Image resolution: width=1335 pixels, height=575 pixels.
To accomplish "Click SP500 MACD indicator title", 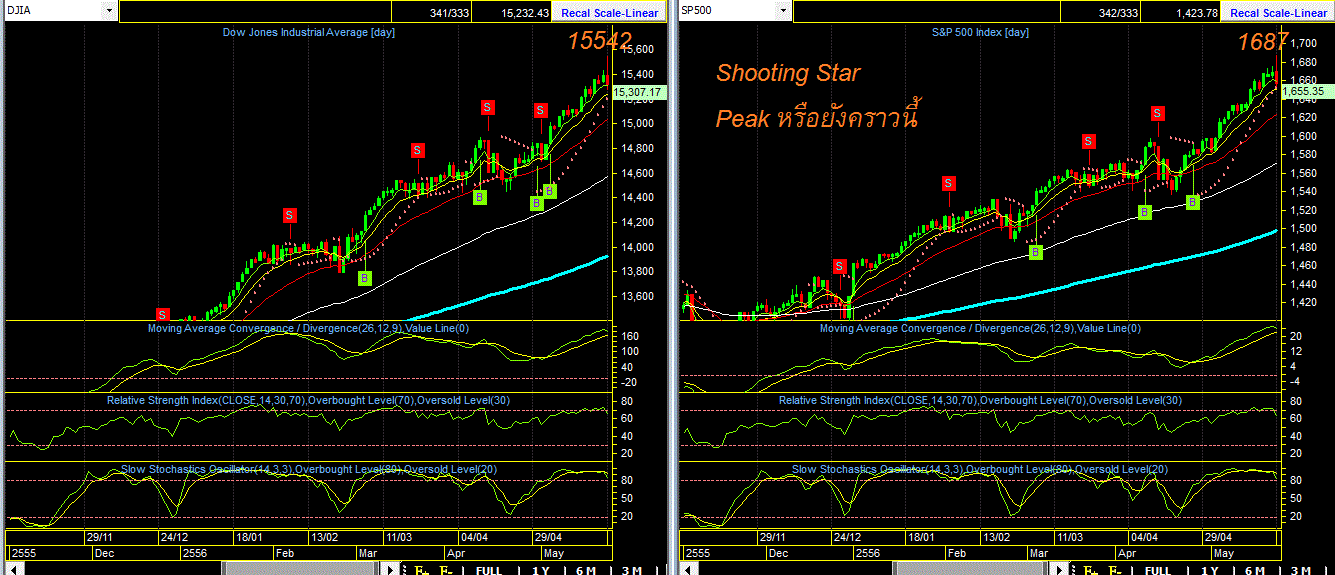I will pyautogui.click(x=979, y=328).
